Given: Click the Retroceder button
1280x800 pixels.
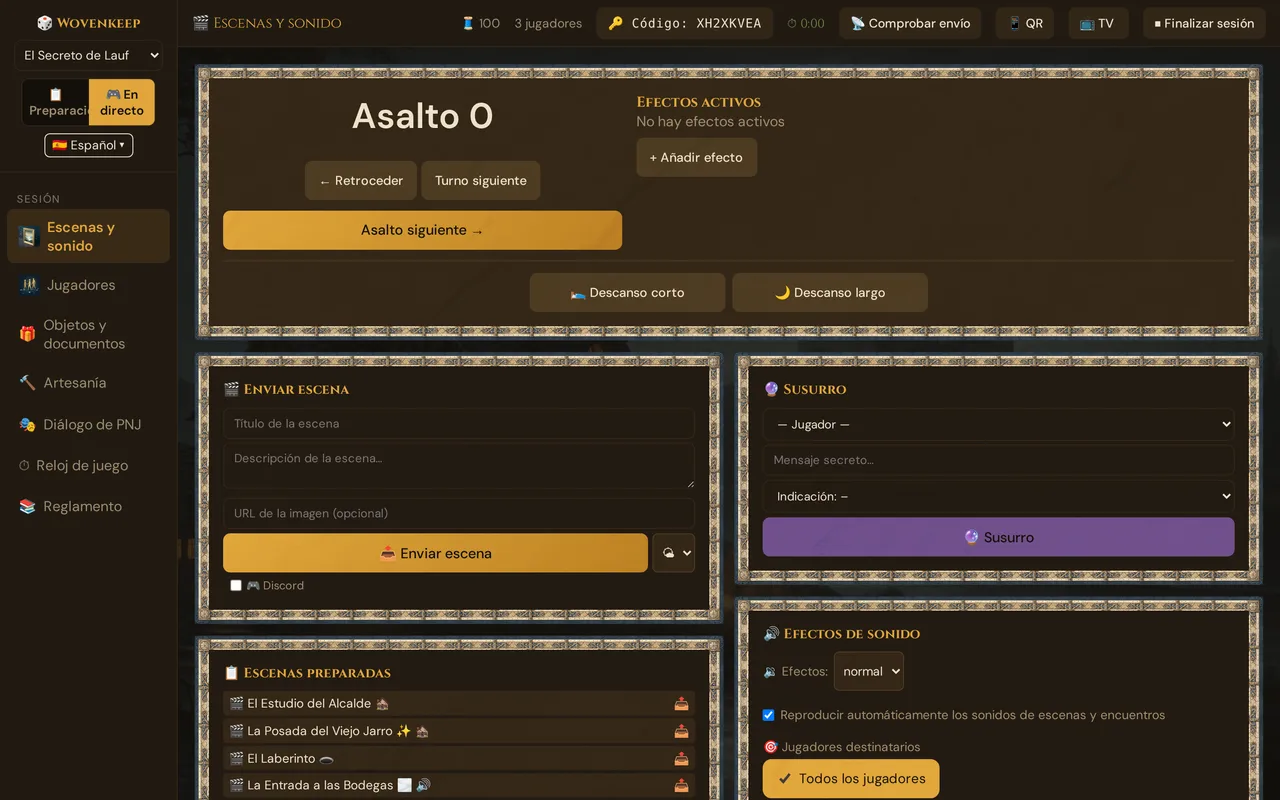Looking at the screenshot, I should [x=361, y=181].
